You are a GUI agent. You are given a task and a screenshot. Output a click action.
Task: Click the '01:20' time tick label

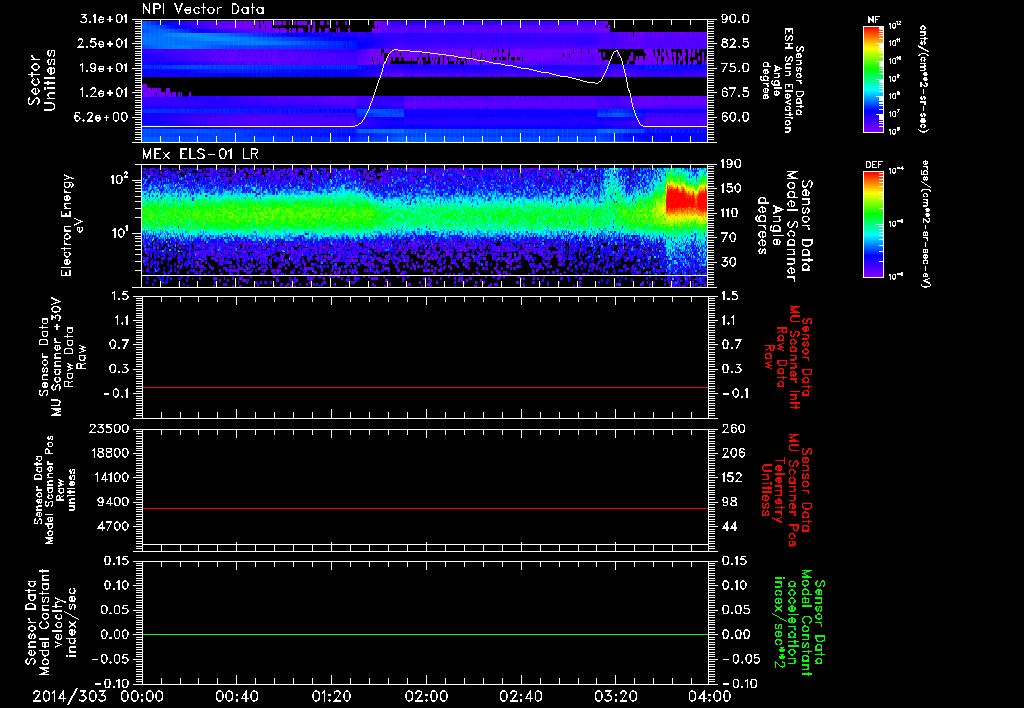tap(331, 696)
